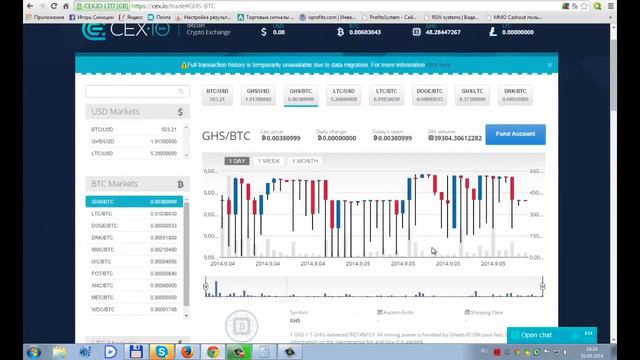640x360 pixels.
Task: Click the floppy disk icon in the taskbar
Action: (x=136, y=352)
